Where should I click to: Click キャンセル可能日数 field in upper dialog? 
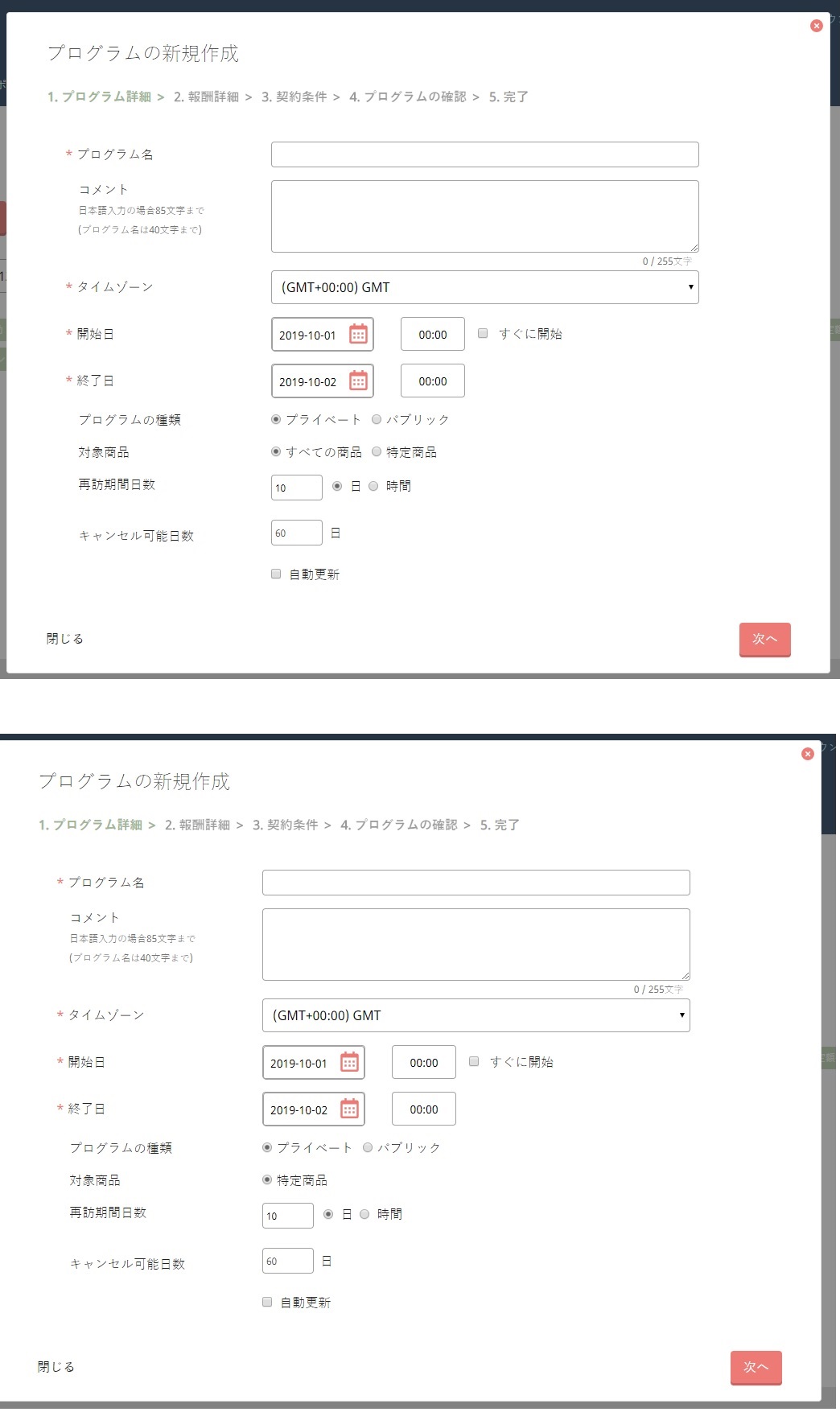coord(296,533)
